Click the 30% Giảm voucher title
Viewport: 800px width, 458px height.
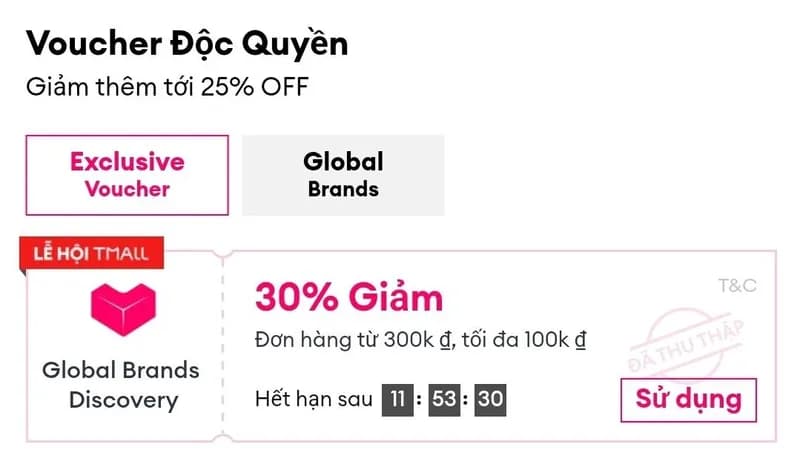(x=348, y=297)
